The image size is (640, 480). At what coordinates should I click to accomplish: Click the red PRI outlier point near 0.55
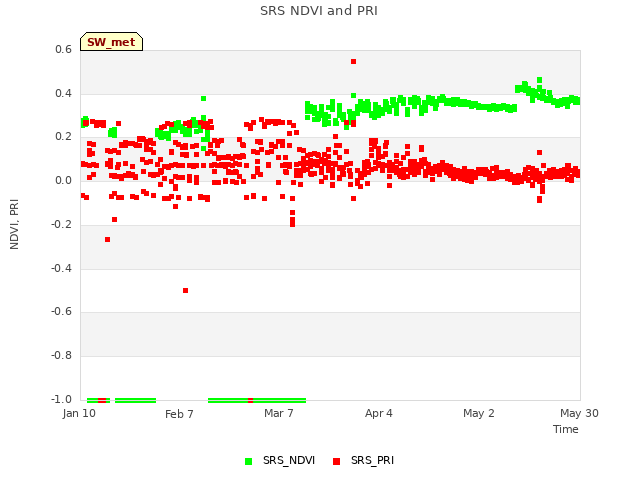point(353,62)
